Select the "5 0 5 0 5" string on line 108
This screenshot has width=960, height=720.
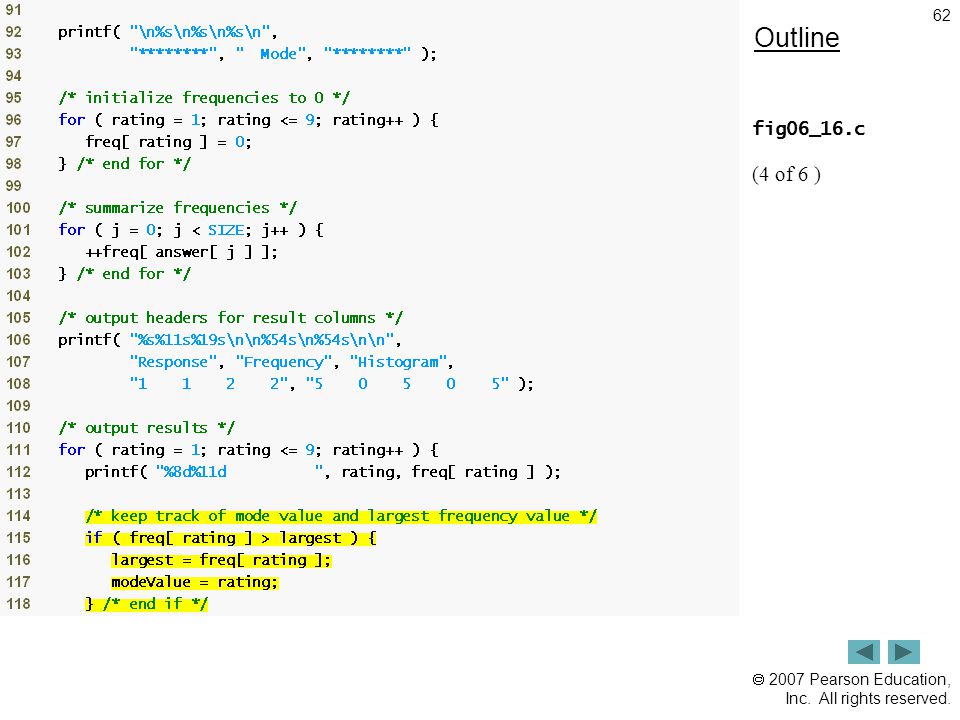[407, 384]
